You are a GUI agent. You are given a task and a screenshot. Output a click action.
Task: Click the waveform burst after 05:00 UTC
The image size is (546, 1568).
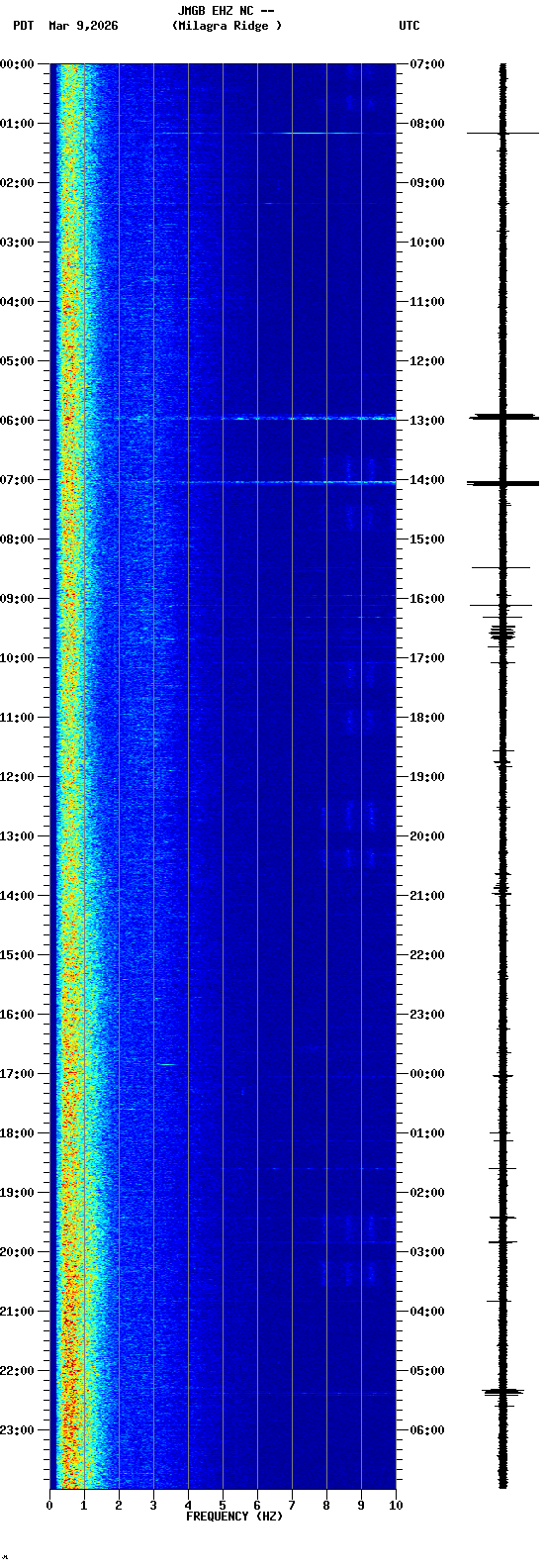coord(503,1392)
